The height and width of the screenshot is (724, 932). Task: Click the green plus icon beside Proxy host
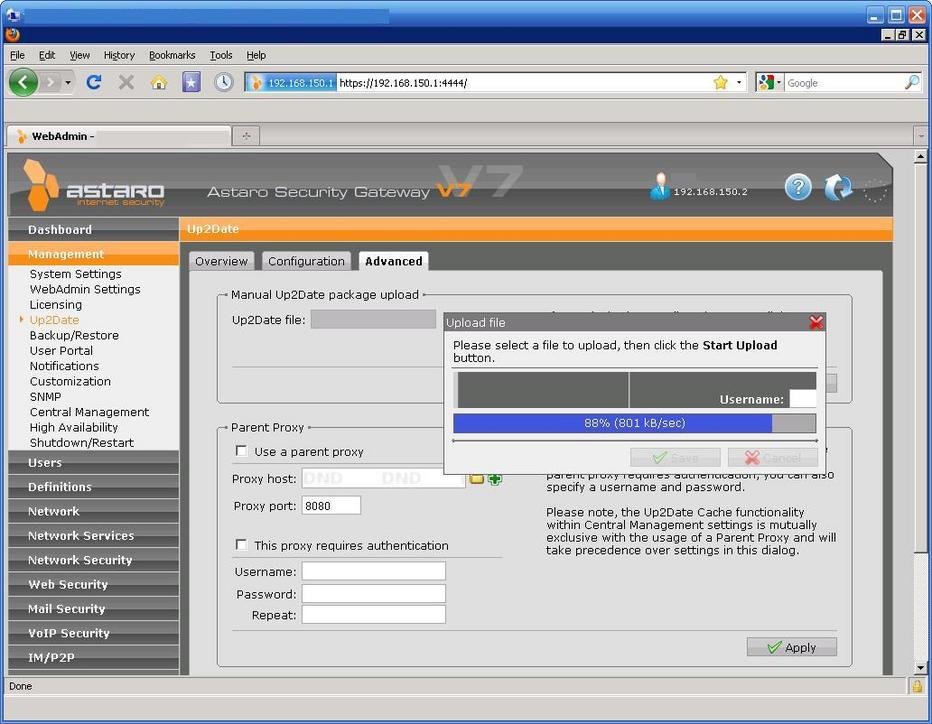point(495,479)
